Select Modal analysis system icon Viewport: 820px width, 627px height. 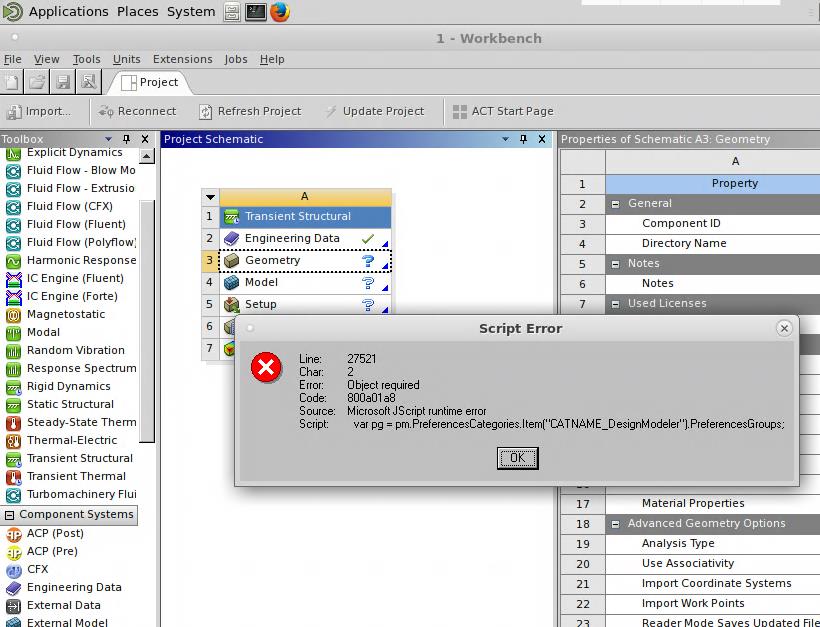click(x=13, y=333)
